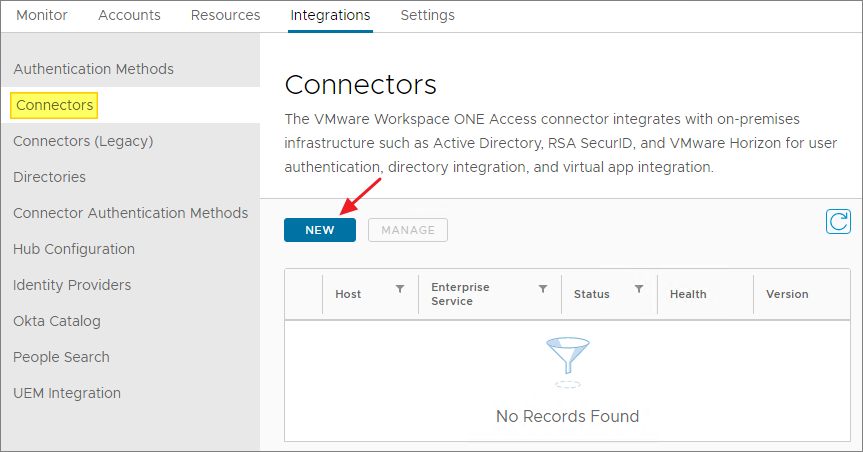
Task: Navigate to Directories in the sidebar
Action: (x=49, y=177)
